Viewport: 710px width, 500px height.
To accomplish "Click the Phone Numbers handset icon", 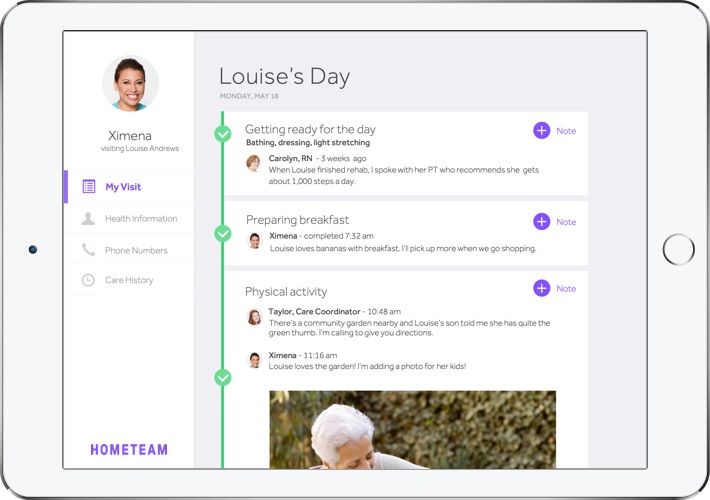I will (x=89, y=250).
